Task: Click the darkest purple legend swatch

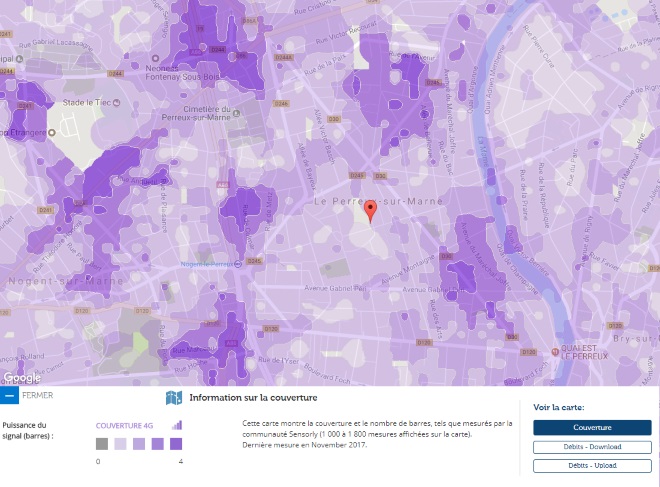Action: click(176, 444)
